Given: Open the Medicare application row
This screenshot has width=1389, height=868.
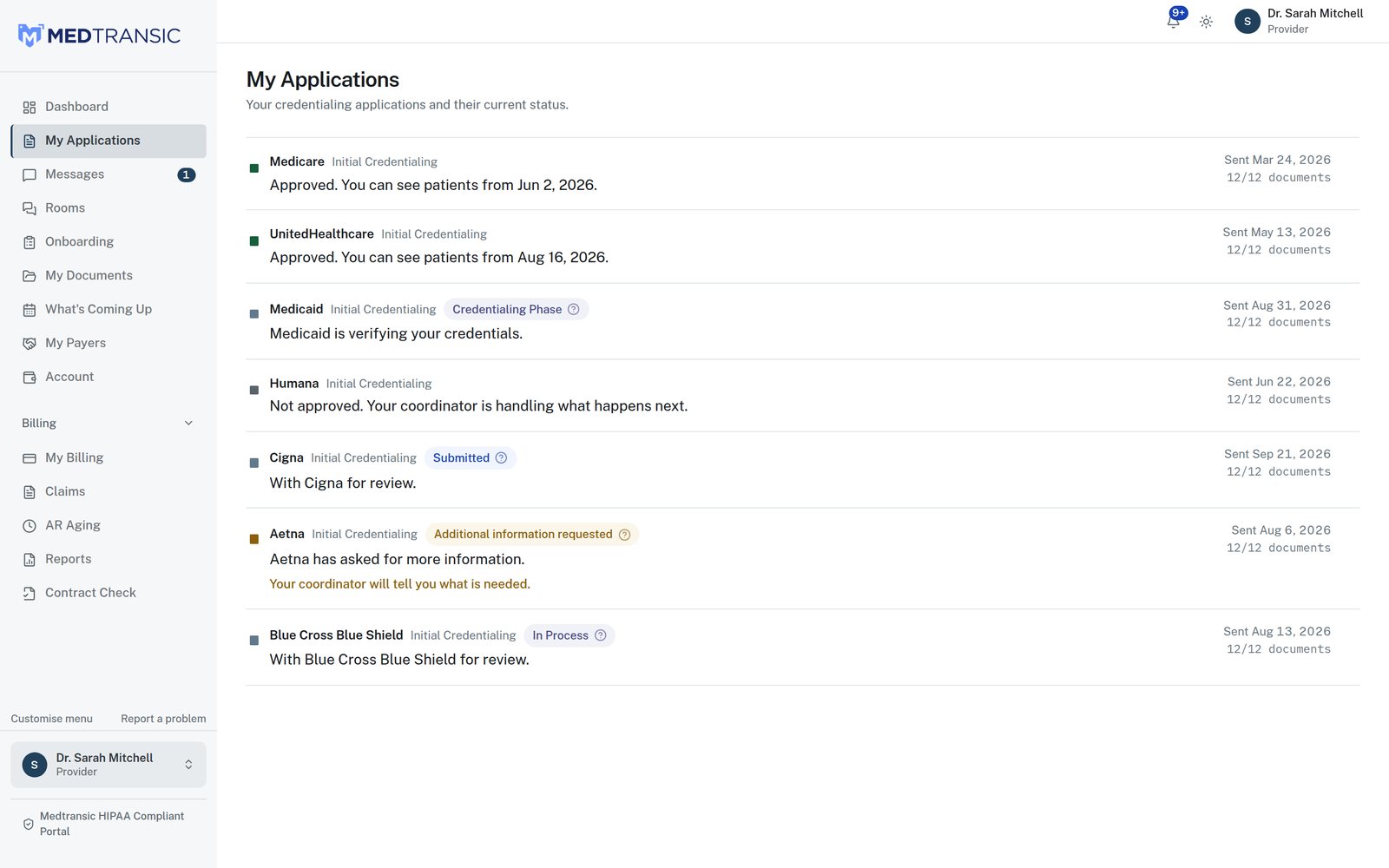Looking at the screenshot, I should tap(803, 174).
